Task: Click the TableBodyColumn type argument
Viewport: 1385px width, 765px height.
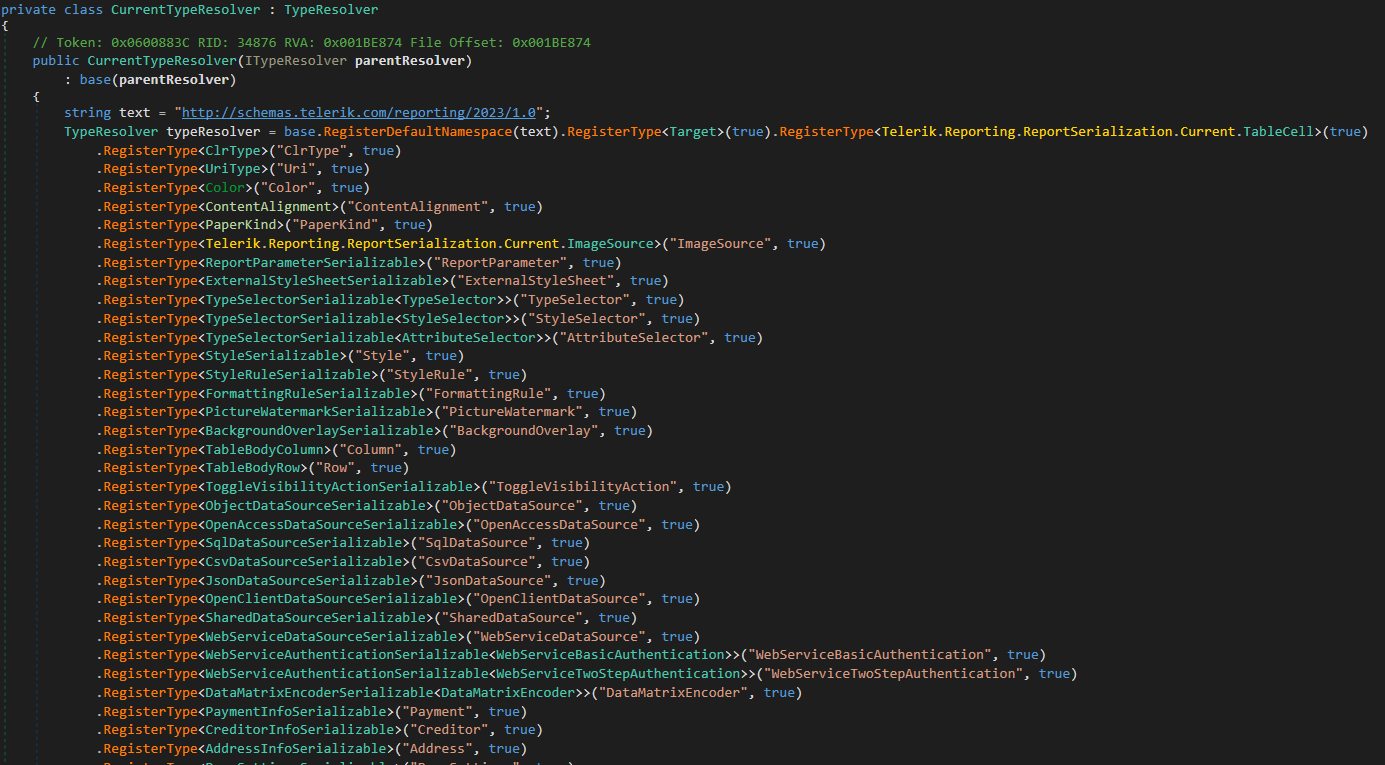Action: 263,450
